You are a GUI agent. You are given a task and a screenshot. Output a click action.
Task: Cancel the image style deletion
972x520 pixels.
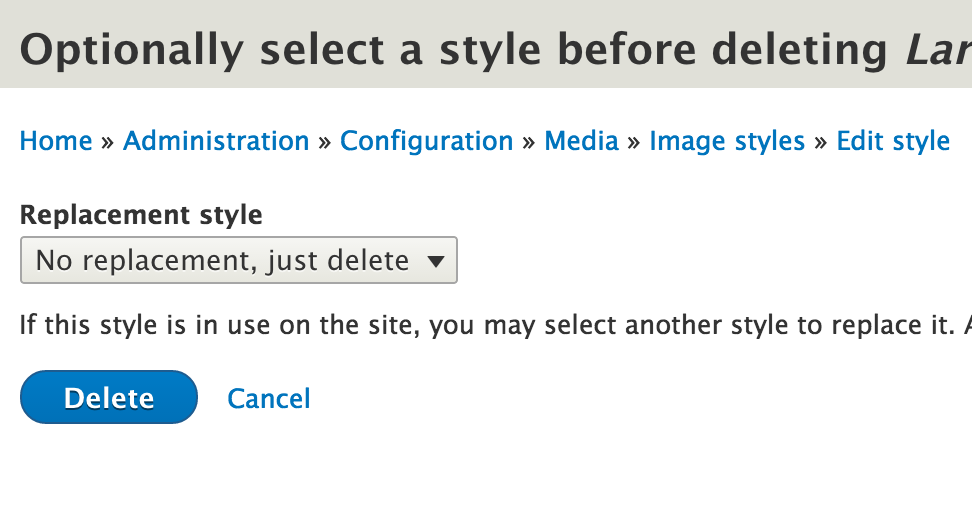pos(268,398)
